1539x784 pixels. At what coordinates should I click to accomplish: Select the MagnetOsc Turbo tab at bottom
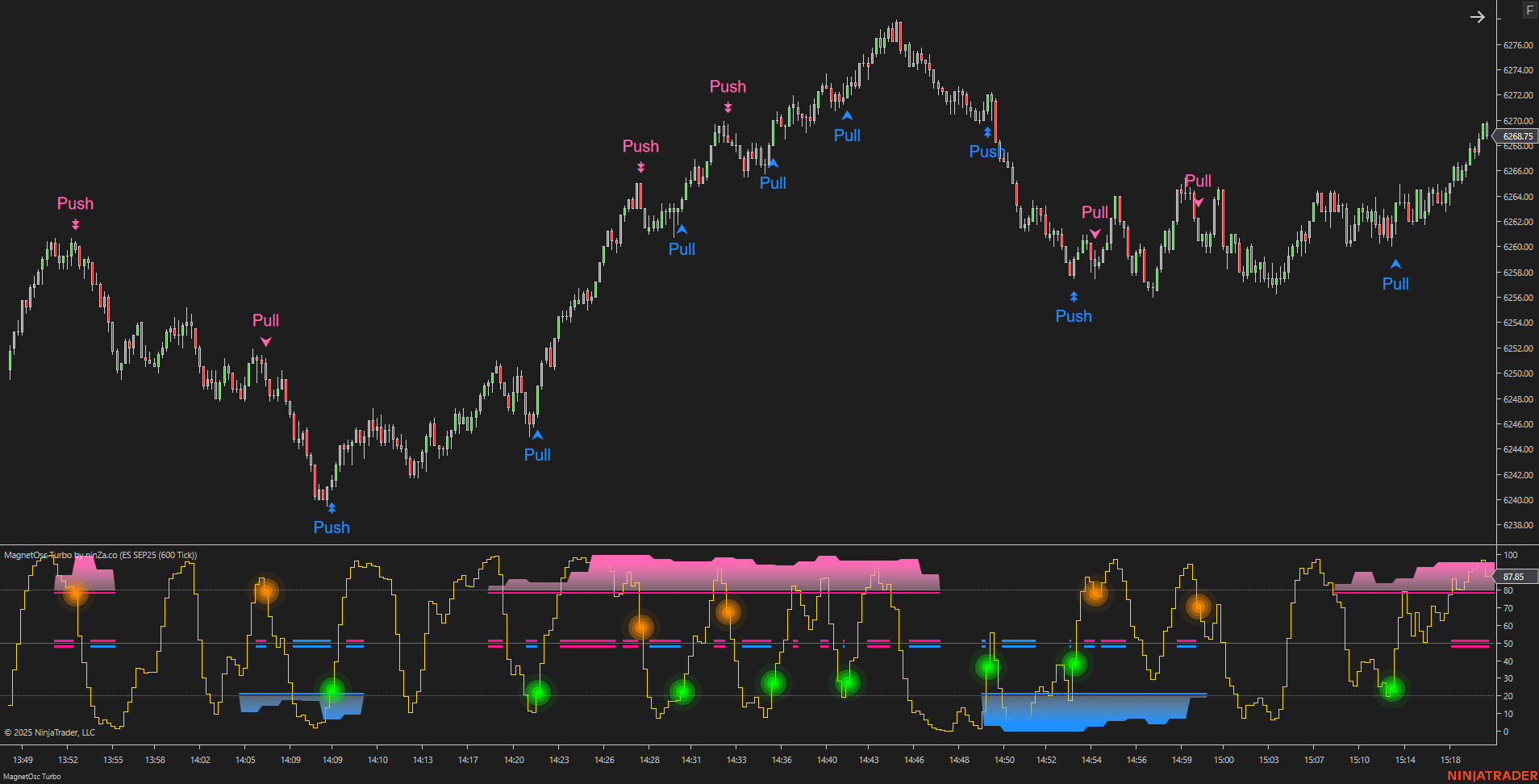pos(31,775)
